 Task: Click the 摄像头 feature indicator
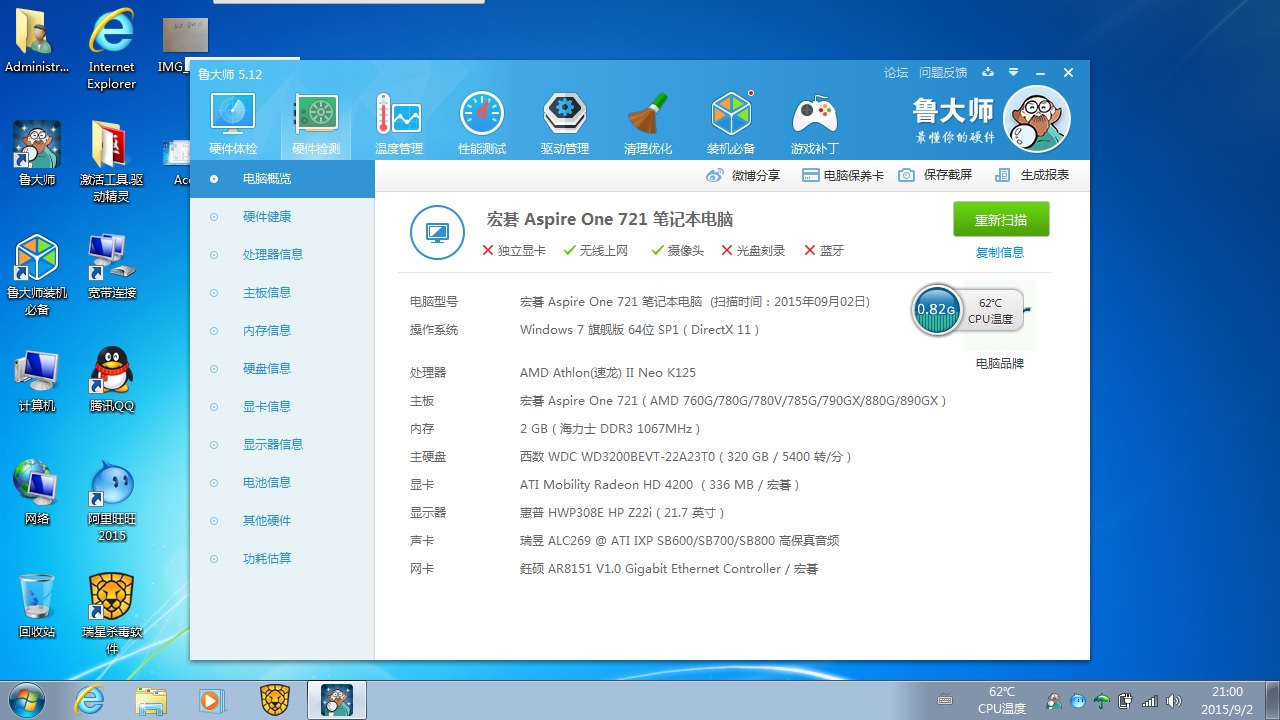click(x=677, y=251)
